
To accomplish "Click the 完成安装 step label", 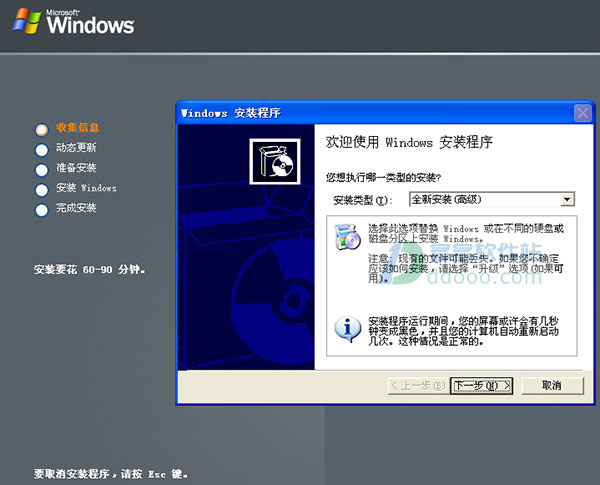I will [76, 208].
